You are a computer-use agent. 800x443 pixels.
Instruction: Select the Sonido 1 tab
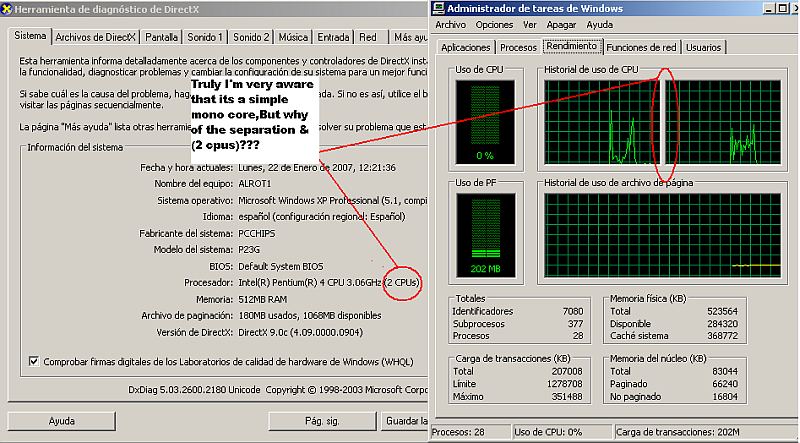click(x=205, y=37)
